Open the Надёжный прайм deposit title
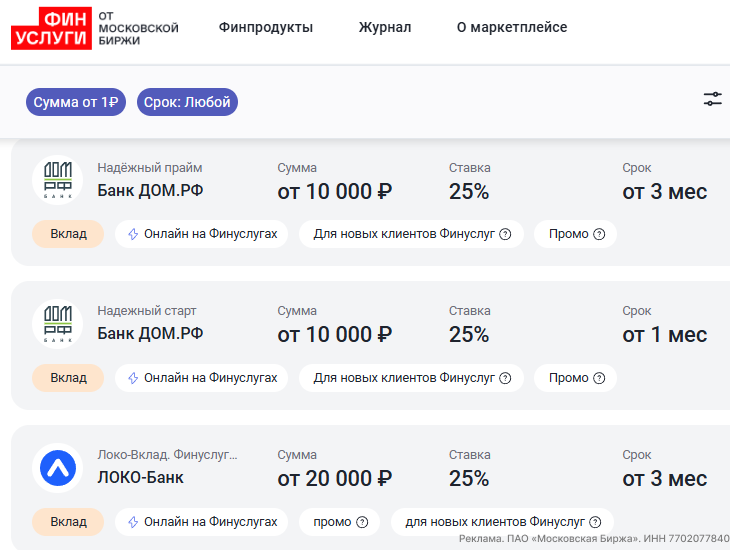The height and width of the screenshot is (550, 737). pos(149,168)
